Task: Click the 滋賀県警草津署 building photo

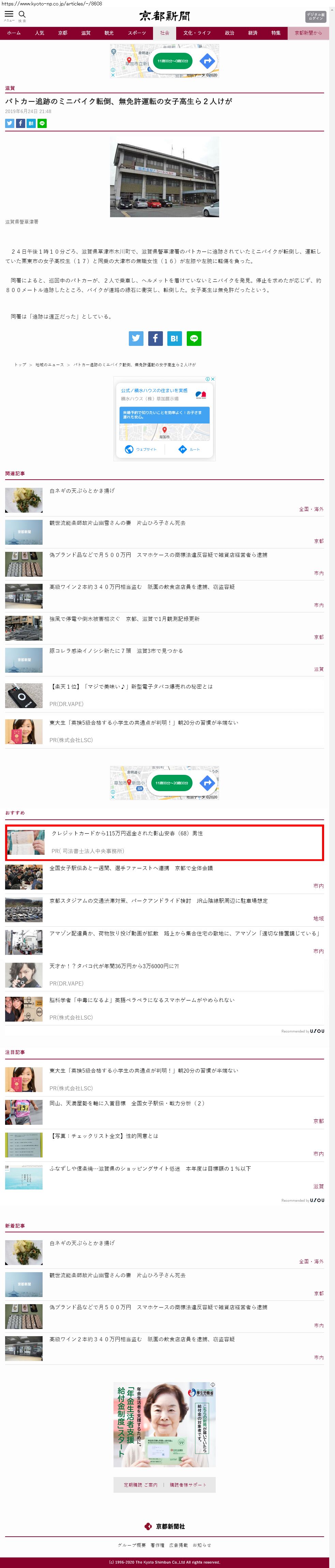Action: point(165,177)
